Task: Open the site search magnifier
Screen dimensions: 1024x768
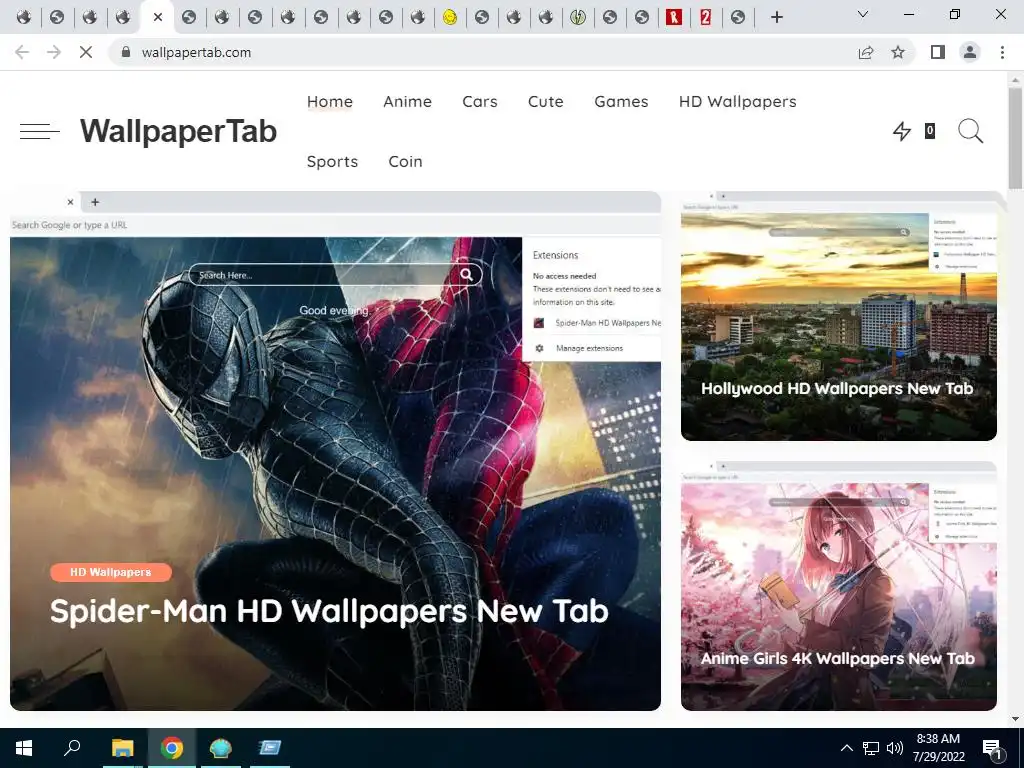Action: (x=970, y=131)
